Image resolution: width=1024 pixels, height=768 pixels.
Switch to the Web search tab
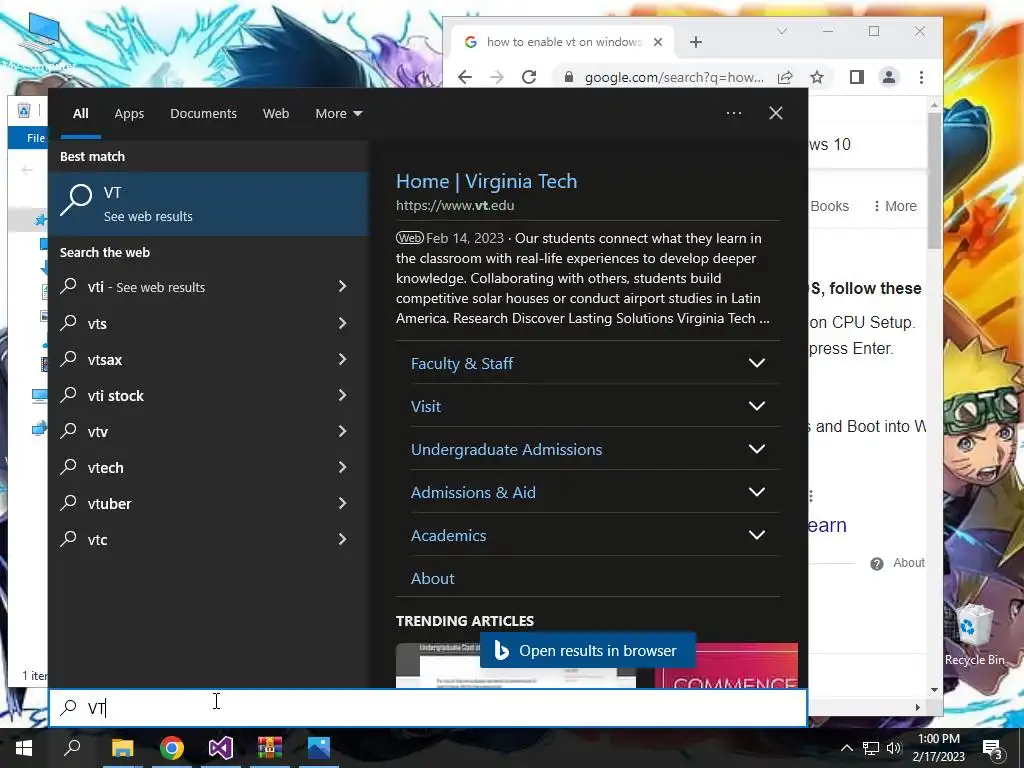tap(276, 114)
